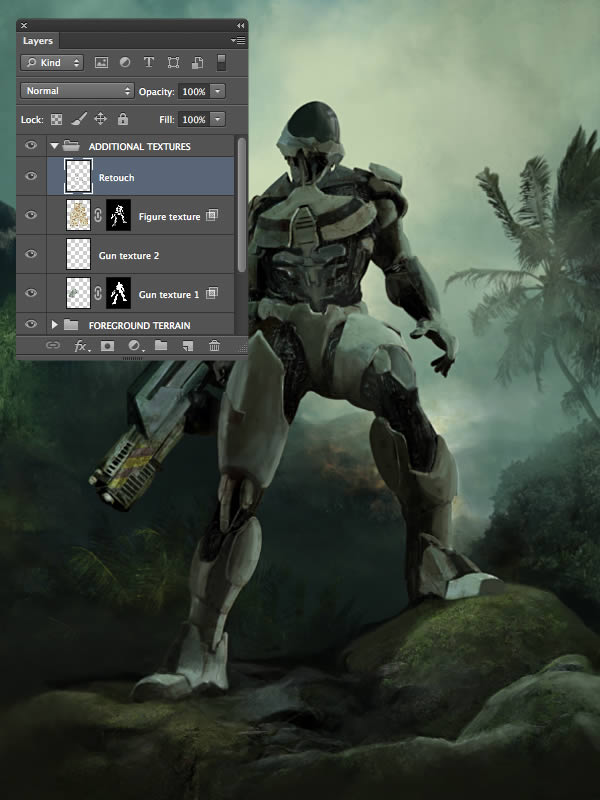Close the Layers panel
The height and width of the screenshot is (800, 600).
click(24, 25)
